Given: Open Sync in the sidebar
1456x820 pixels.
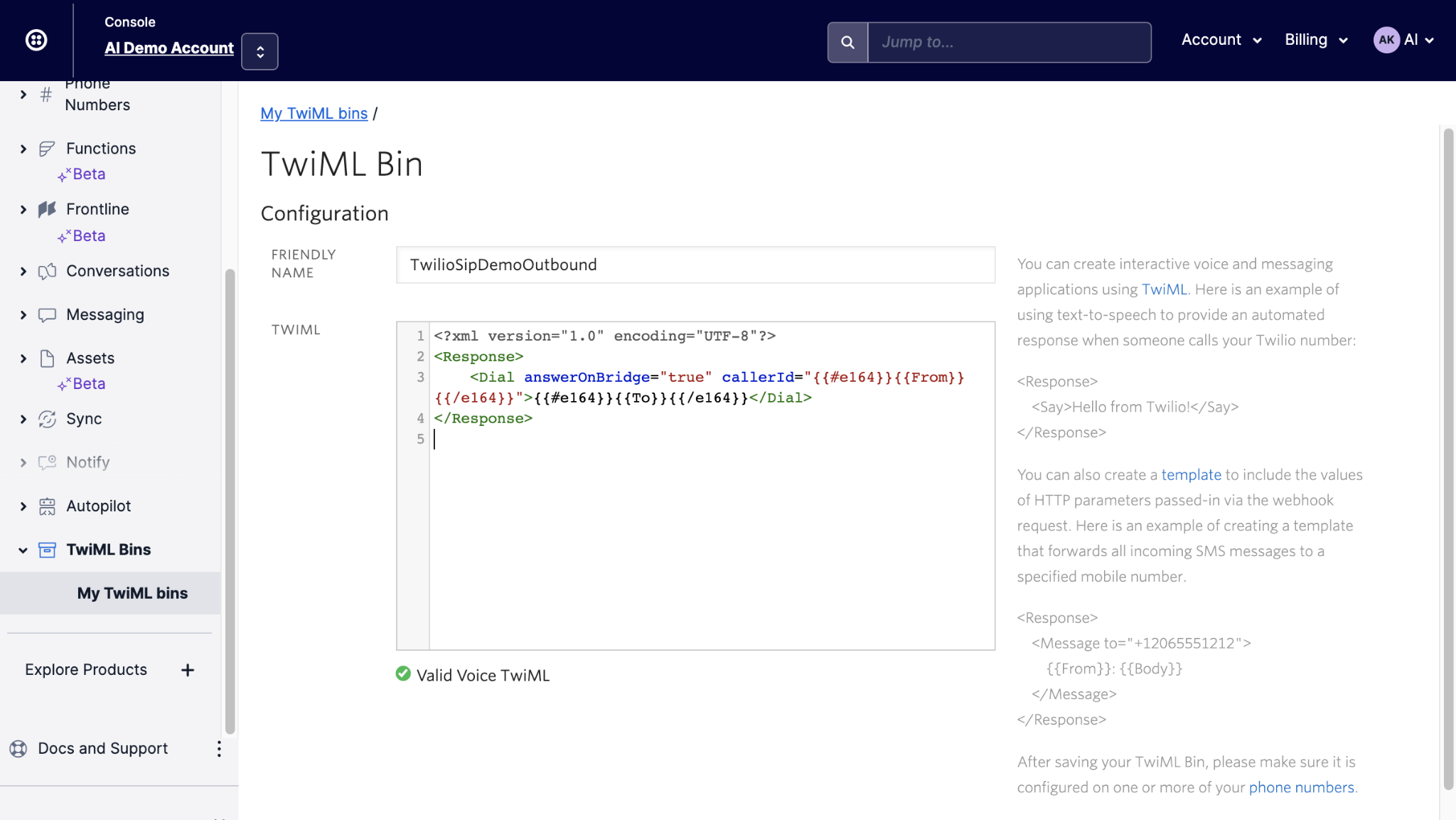Looking at the screenshot, I should pyautogui.click(x=84, y=419).
